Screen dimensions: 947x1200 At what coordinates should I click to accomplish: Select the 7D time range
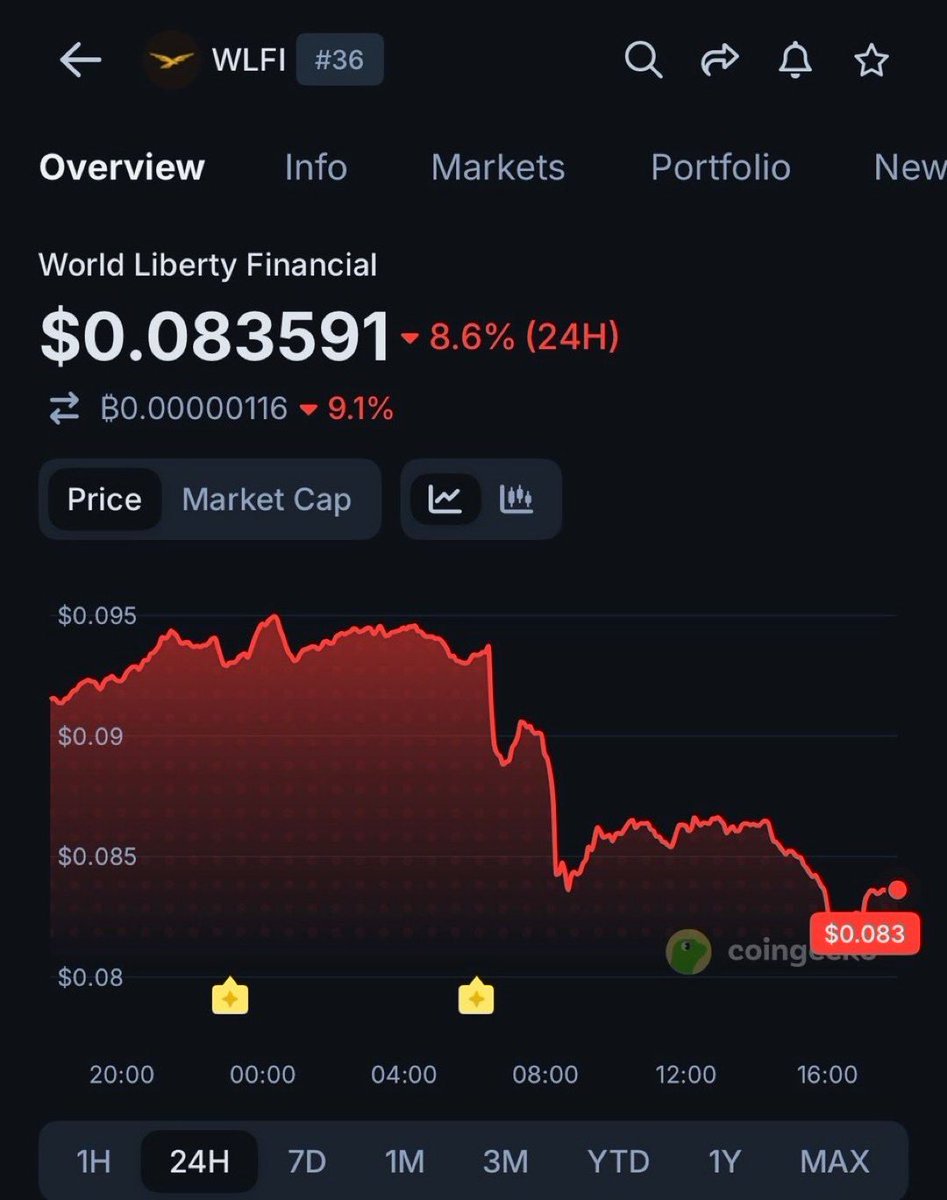[x=307, y=1161]
